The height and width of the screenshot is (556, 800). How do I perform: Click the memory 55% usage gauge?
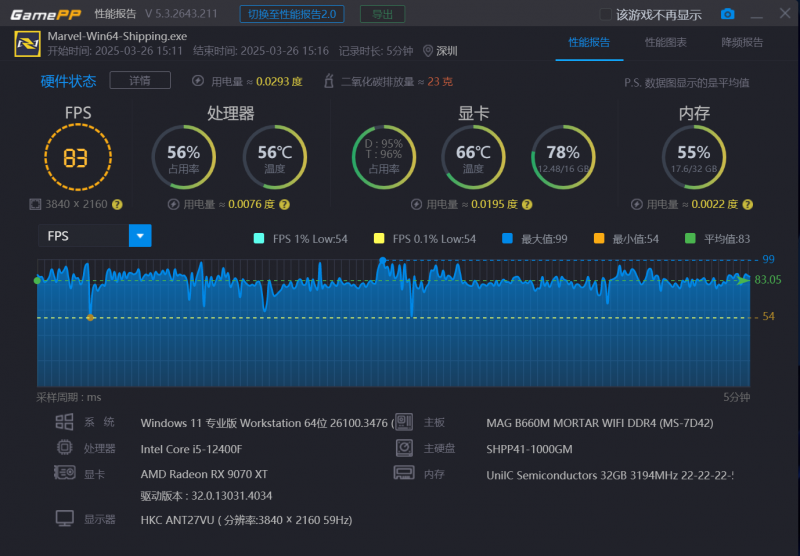tap(694, 157)
